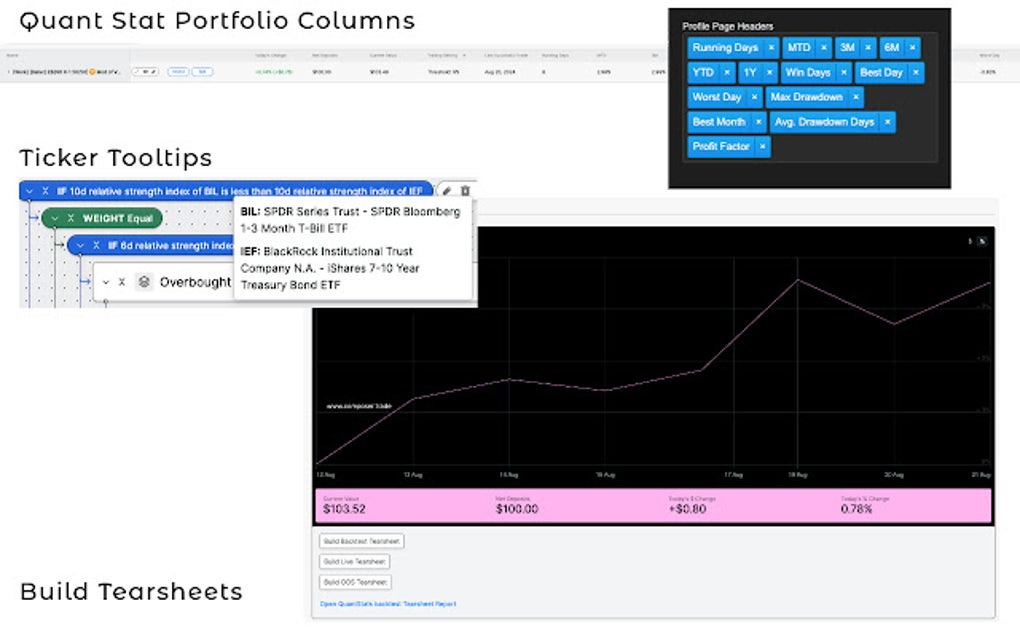Click the Build Backtest Tearsheet button

coord(361,541)
